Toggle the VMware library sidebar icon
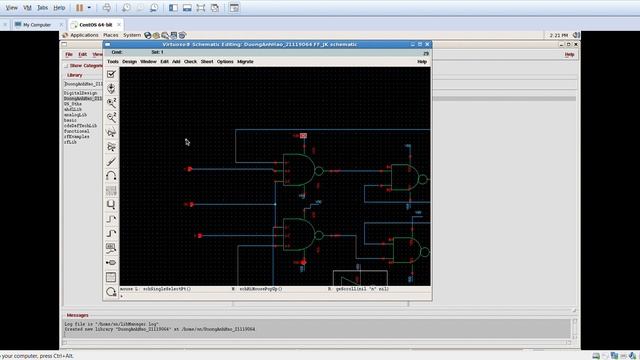 [173, 8]
